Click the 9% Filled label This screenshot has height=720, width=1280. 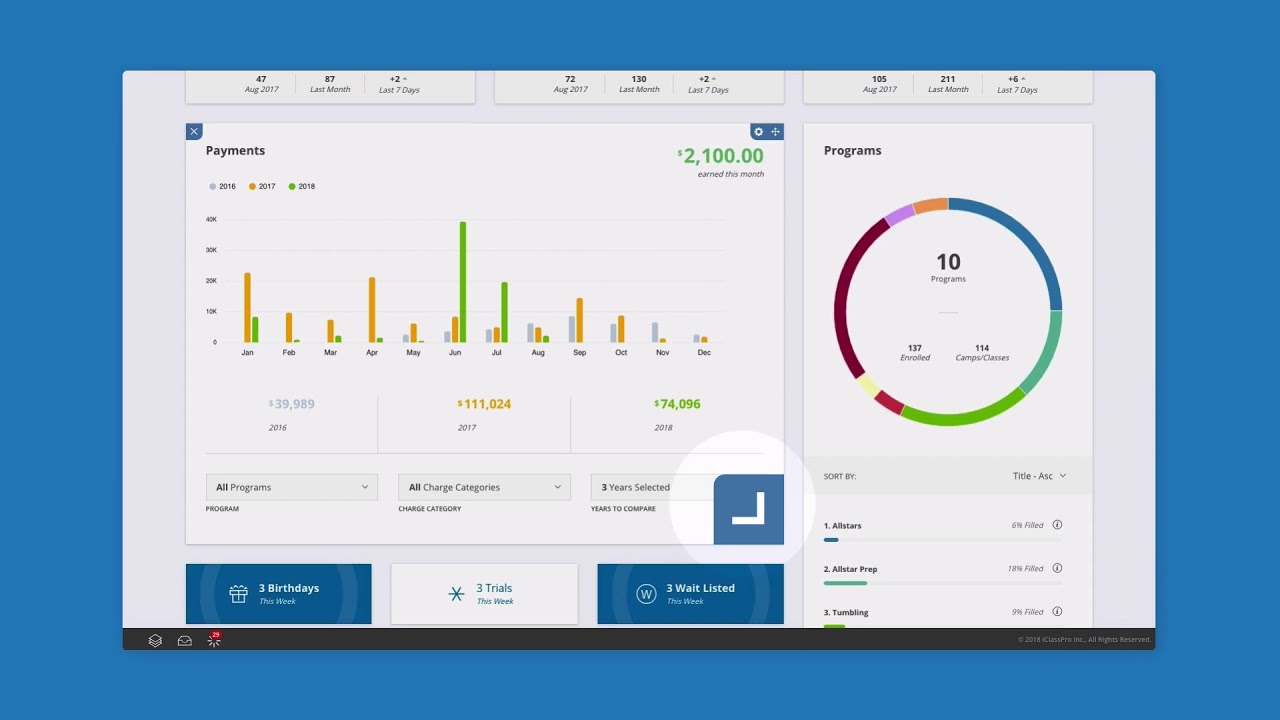[x=1027, y=611]
